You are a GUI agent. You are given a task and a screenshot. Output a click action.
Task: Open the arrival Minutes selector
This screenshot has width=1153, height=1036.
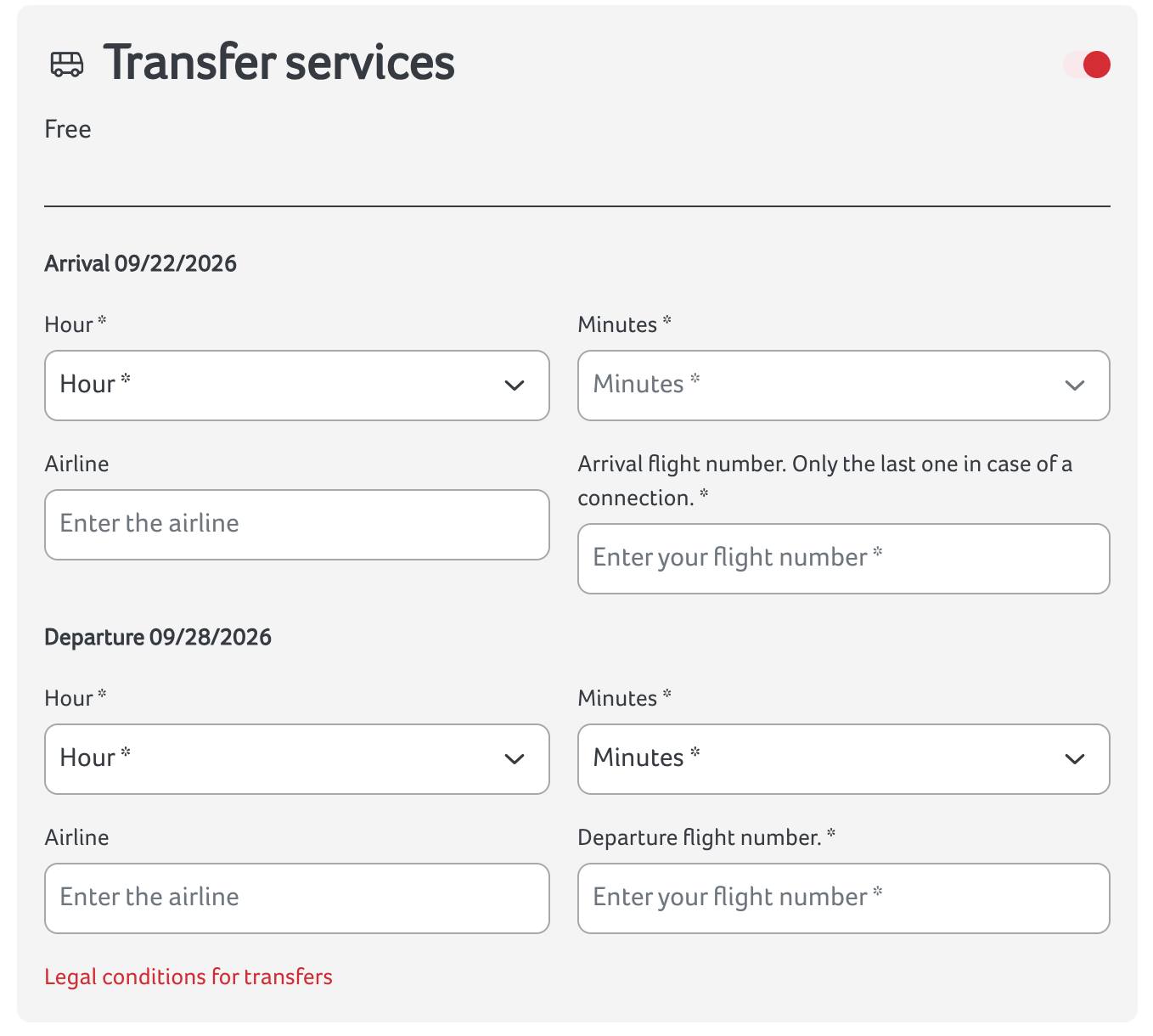(843, 386)
